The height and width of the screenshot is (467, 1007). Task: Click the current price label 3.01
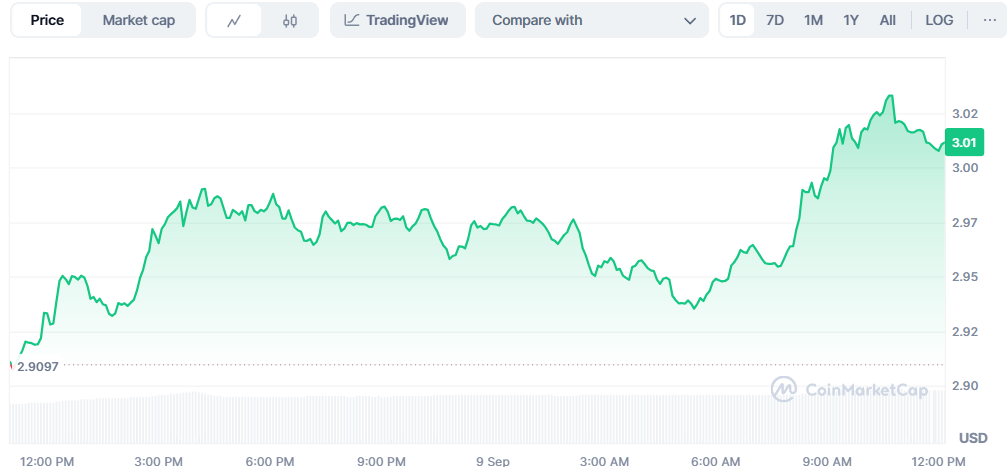965,143
